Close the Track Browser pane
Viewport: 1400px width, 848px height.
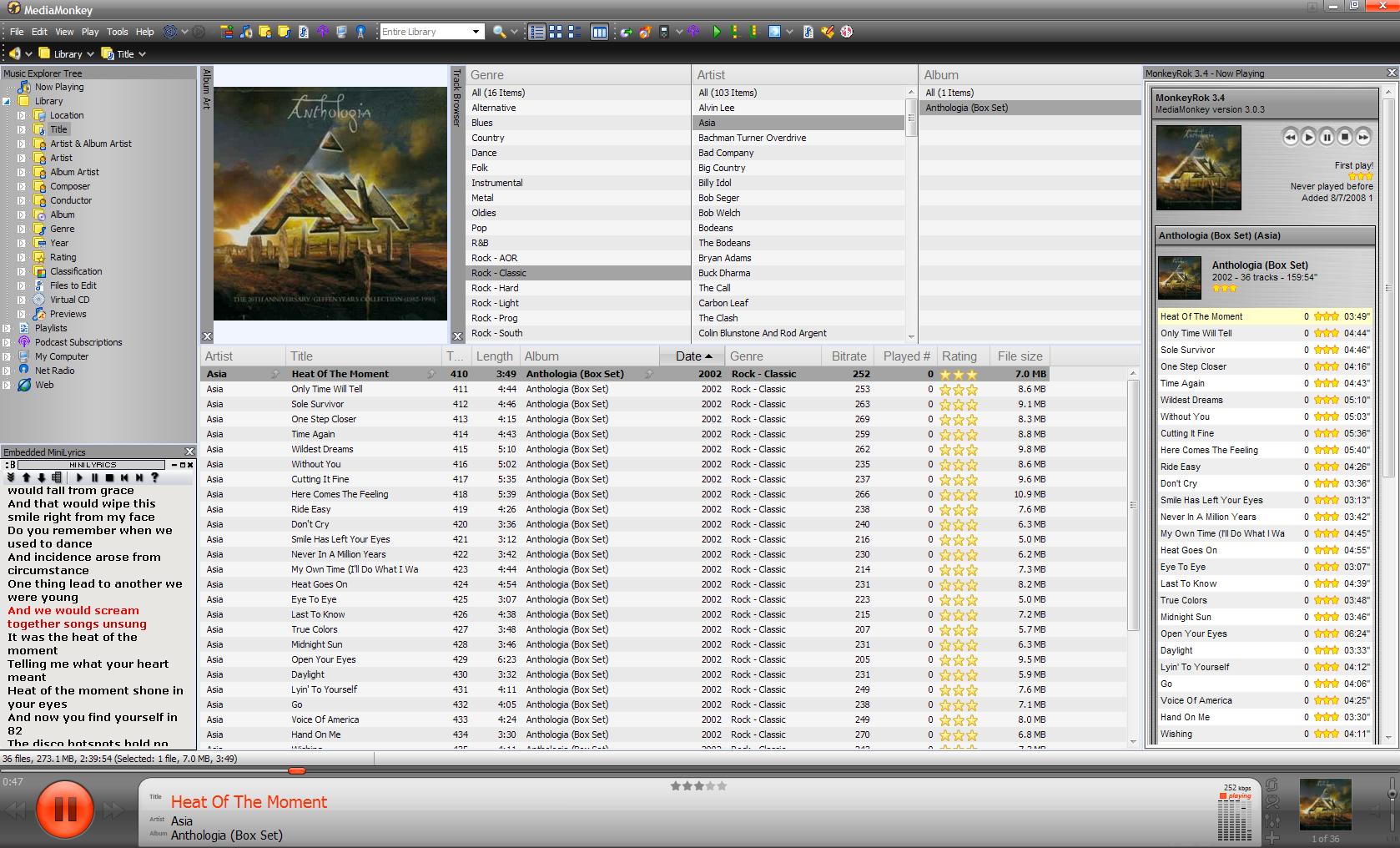coord(457,336)
